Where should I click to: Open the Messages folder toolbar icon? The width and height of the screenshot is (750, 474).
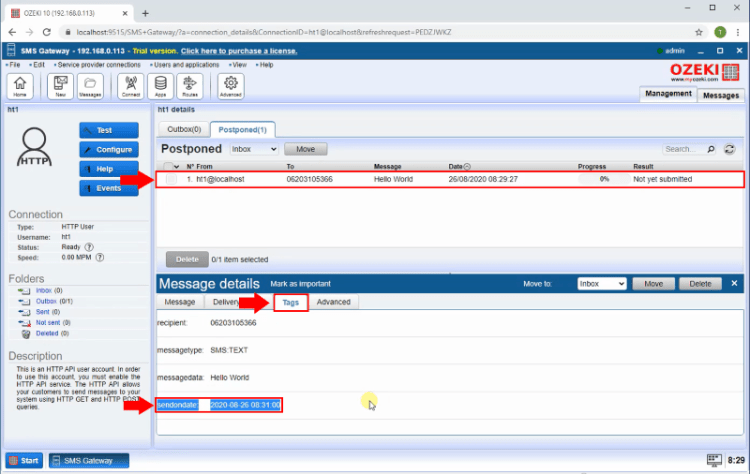click(90, 86)
